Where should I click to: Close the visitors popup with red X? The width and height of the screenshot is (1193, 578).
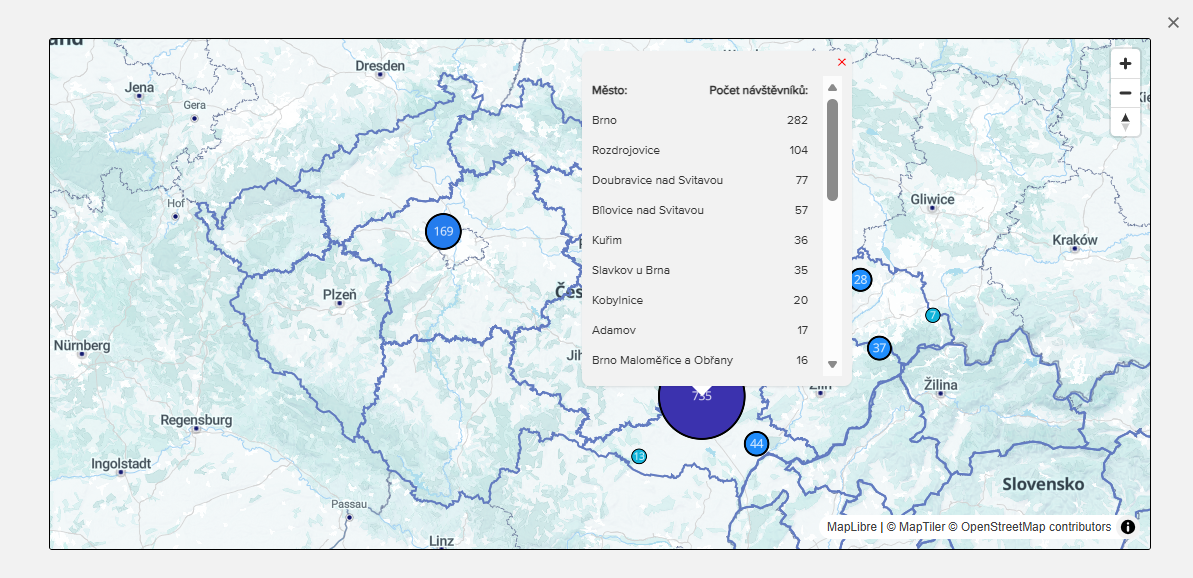pos(842,62)
